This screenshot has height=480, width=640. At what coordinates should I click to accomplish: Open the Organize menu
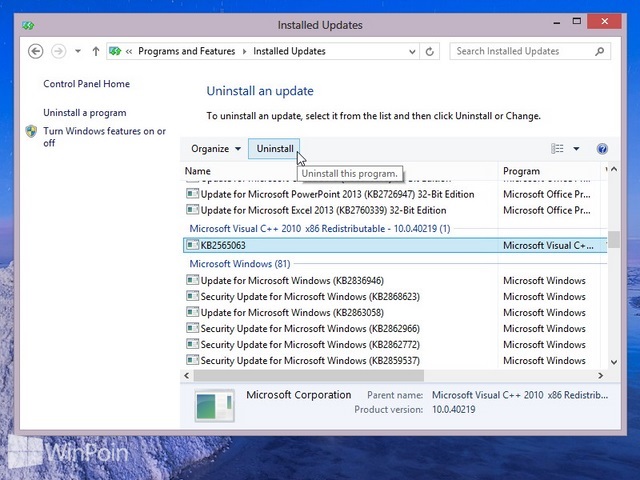pyautogui.click(x=216, y=149)
